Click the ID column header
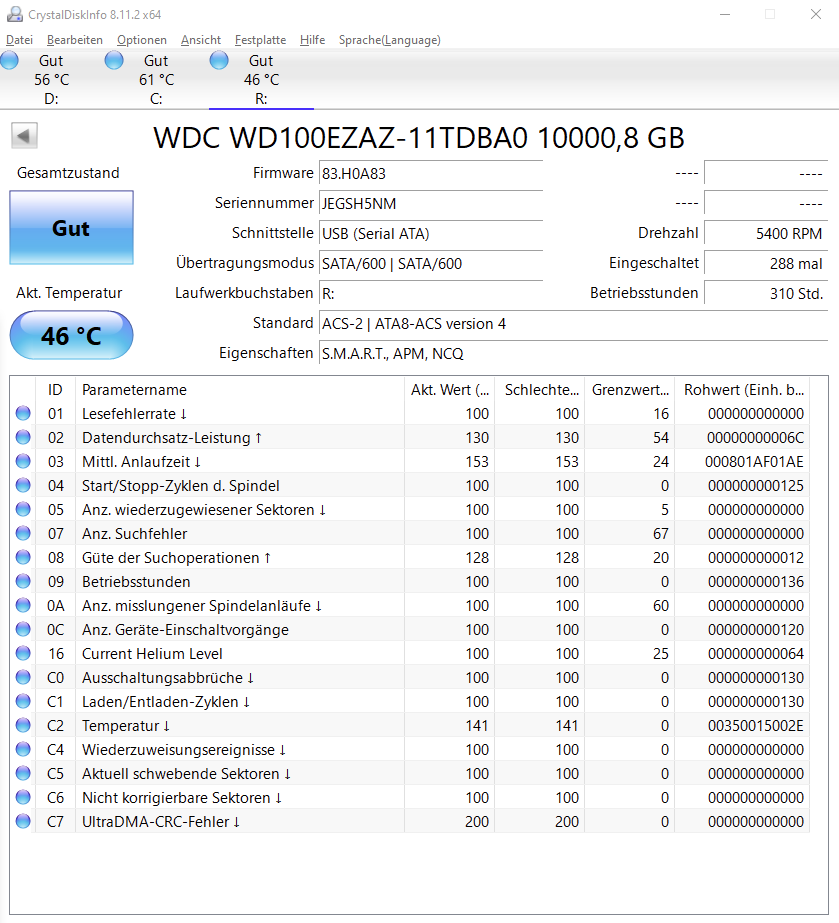Viewport: 839px width, 923px height. point(55,390)
